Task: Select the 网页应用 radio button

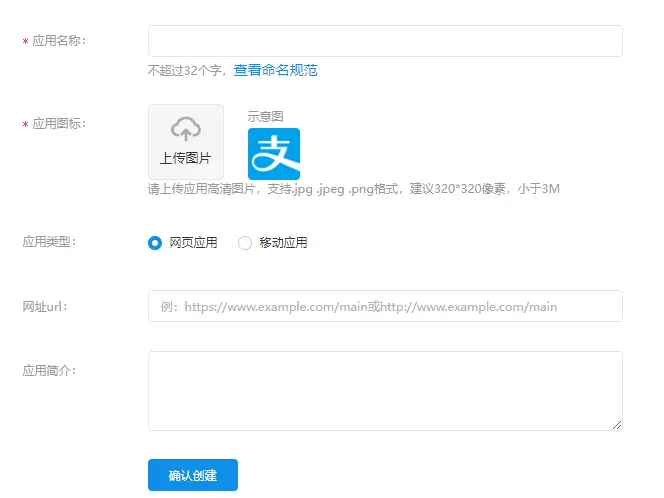Action: click(x=155, y=243)
